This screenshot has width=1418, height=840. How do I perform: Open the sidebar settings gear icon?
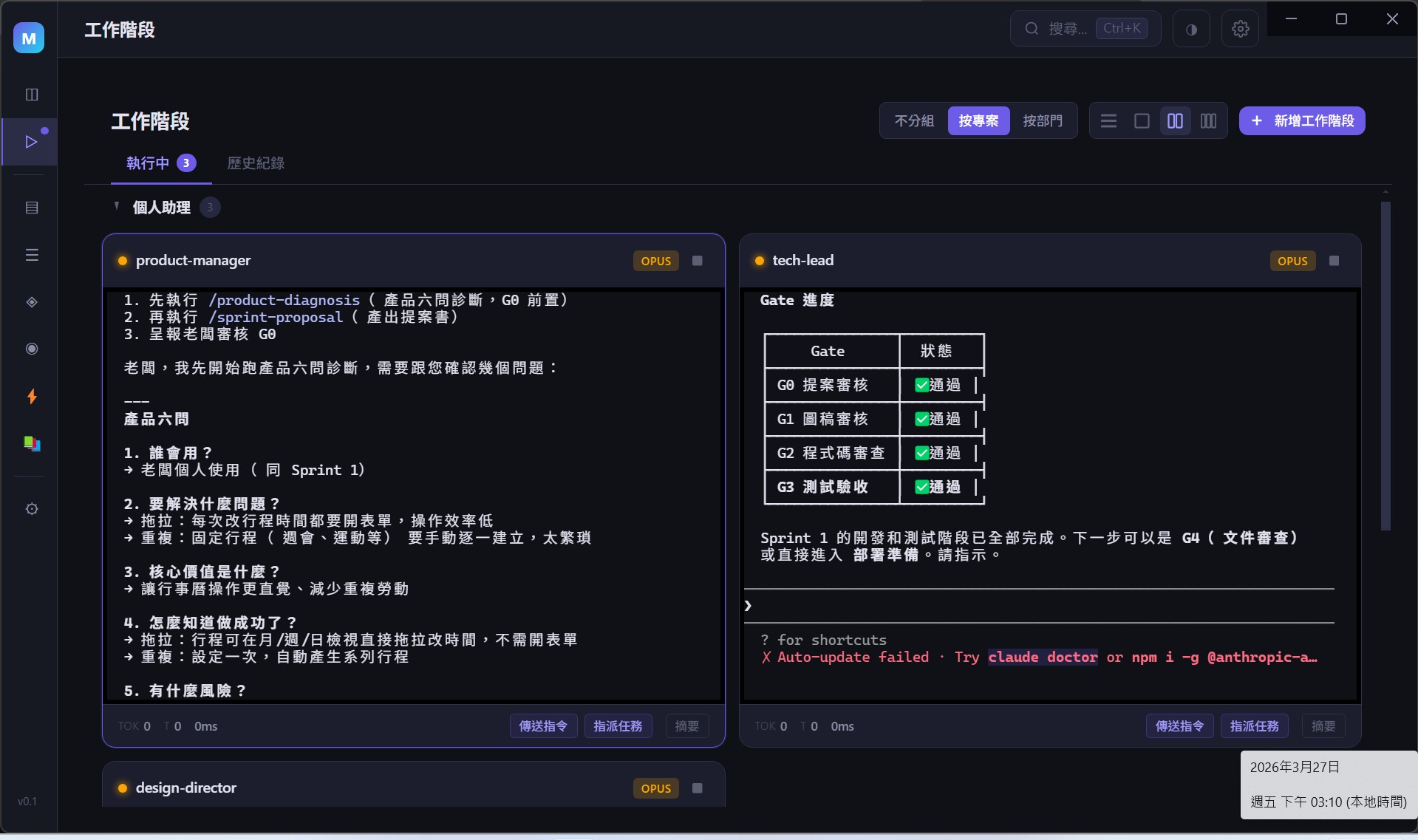coord(32,509)
